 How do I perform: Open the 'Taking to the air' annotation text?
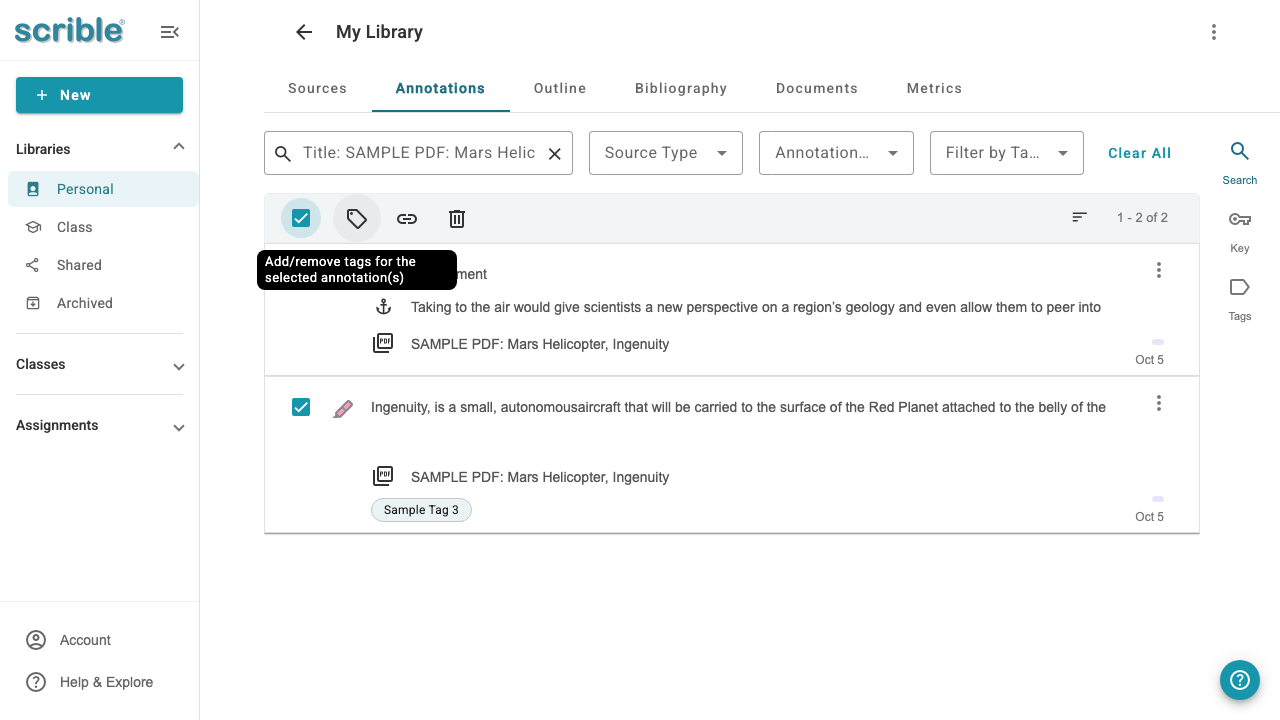click(x=756, y=307)
